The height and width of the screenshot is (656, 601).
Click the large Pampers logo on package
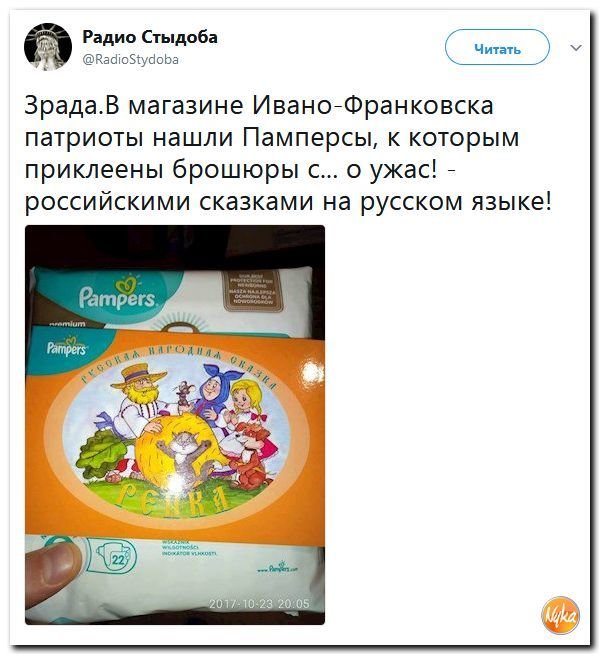coord(118,294)
